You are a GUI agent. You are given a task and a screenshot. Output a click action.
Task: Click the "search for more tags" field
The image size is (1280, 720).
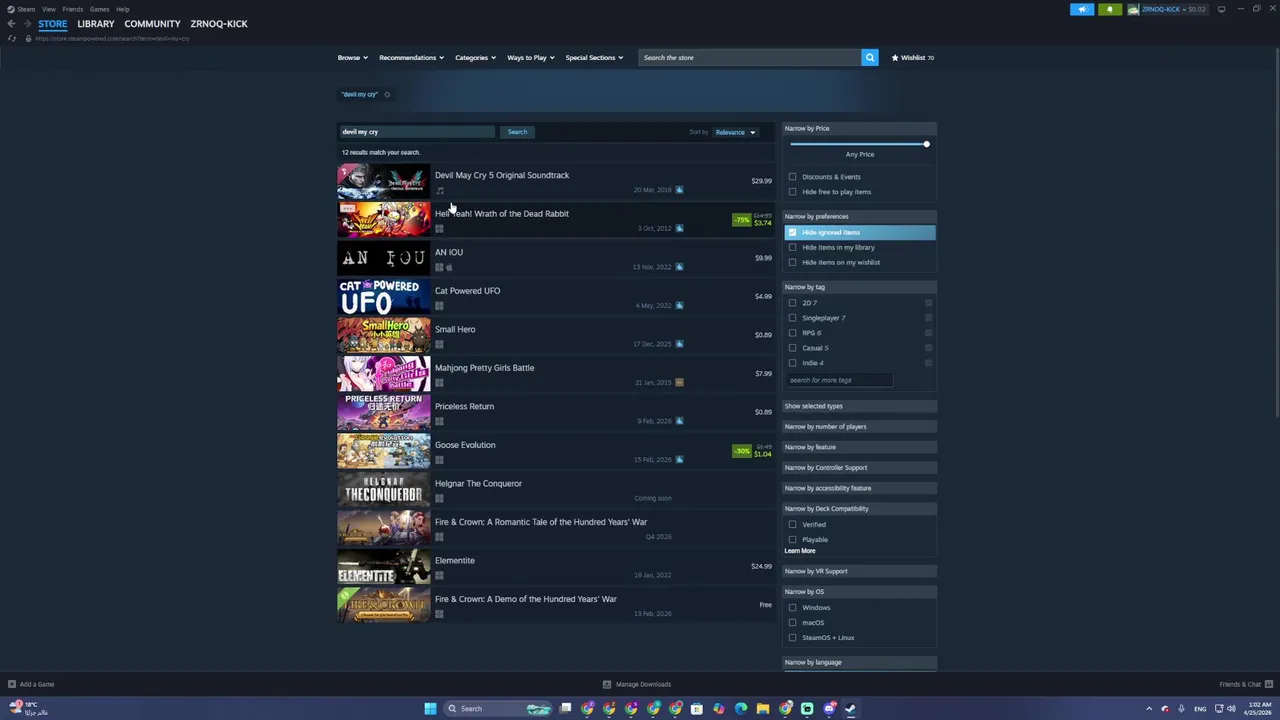[839, 380]
